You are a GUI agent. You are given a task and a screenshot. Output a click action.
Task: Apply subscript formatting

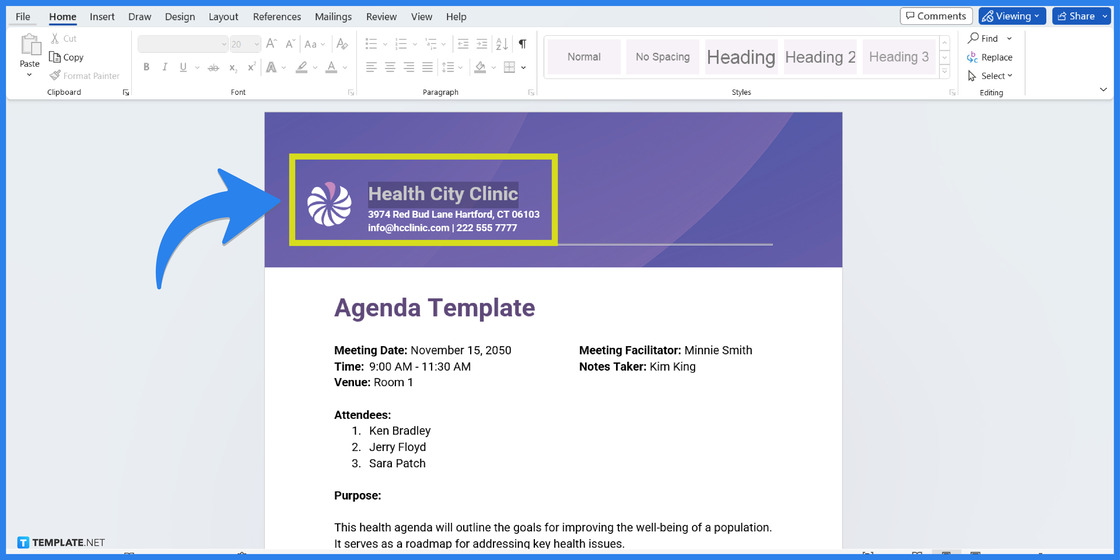(x=233, y=68)
